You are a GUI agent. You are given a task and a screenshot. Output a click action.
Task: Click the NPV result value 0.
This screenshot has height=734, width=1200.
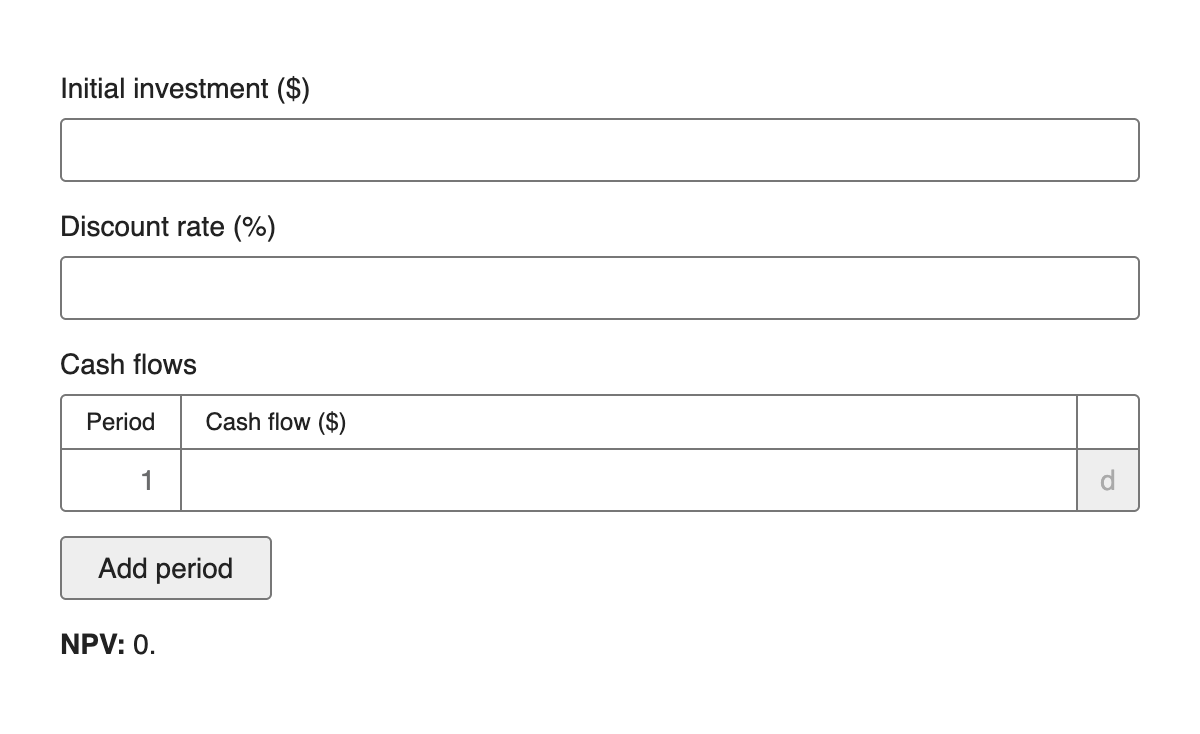point(144,645)
